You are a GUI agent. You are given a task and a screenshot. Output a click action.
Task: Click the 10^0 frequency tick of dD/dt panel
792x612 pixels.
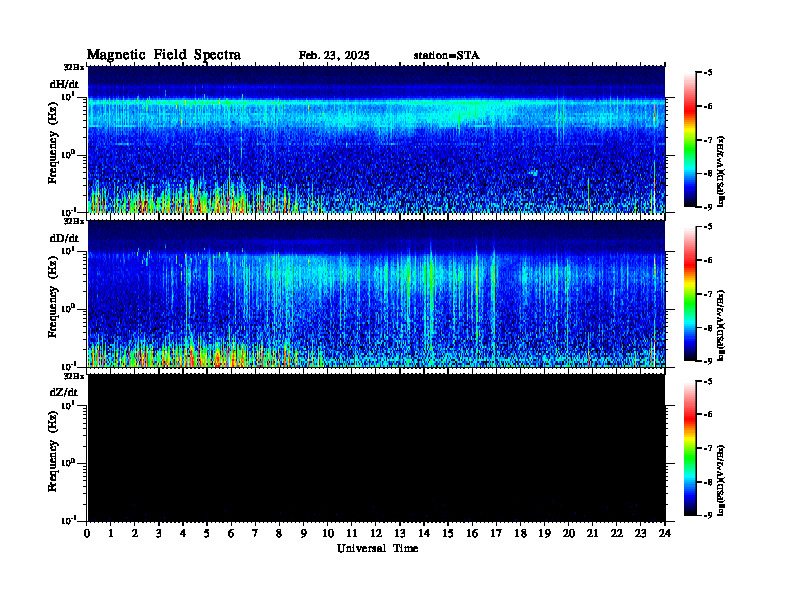[x=68, y=309]
